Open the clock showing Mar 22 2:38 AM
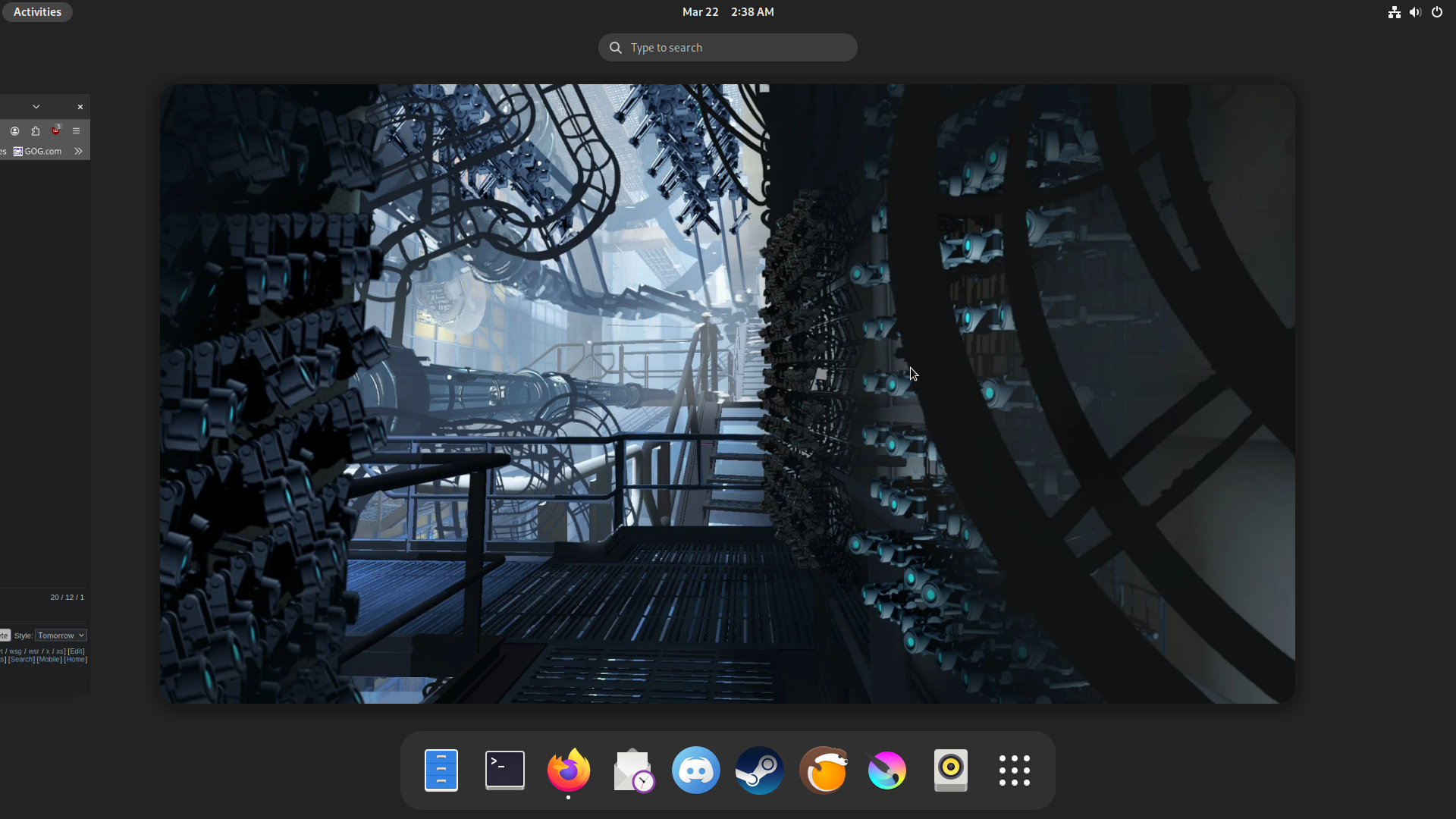Image resolution: width=1456 pixels, height=819 pixels. tap(728, 12)
